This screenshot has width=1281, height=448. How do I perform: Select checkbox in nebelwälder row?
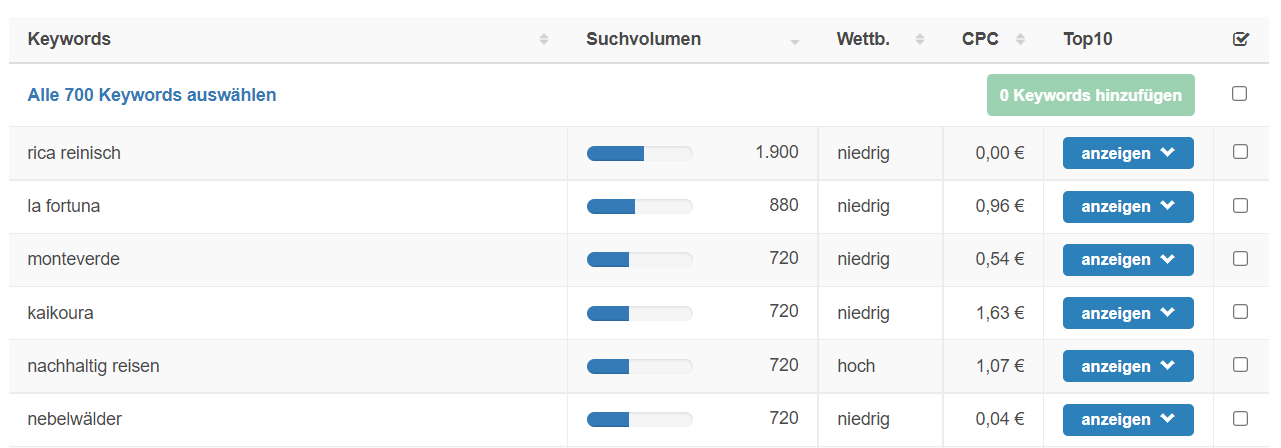[1240, 418]
